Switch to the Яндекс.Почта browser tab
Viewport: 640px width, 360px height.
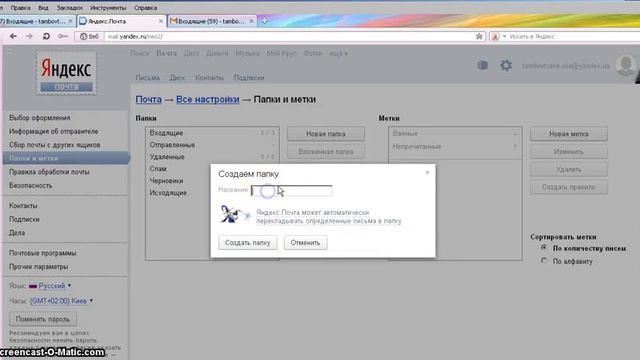click(x=121, y=21)
